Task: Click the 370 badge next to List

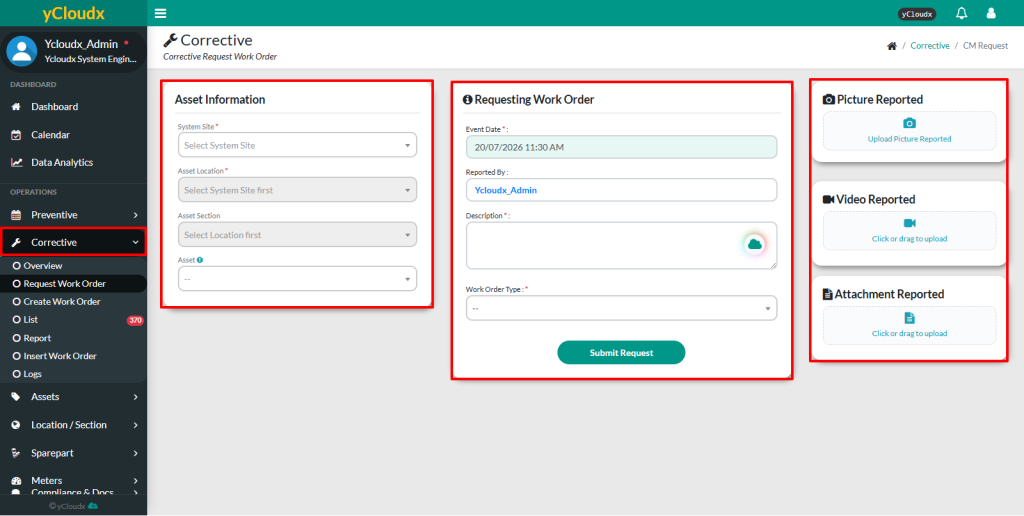Action: (135, 321)
